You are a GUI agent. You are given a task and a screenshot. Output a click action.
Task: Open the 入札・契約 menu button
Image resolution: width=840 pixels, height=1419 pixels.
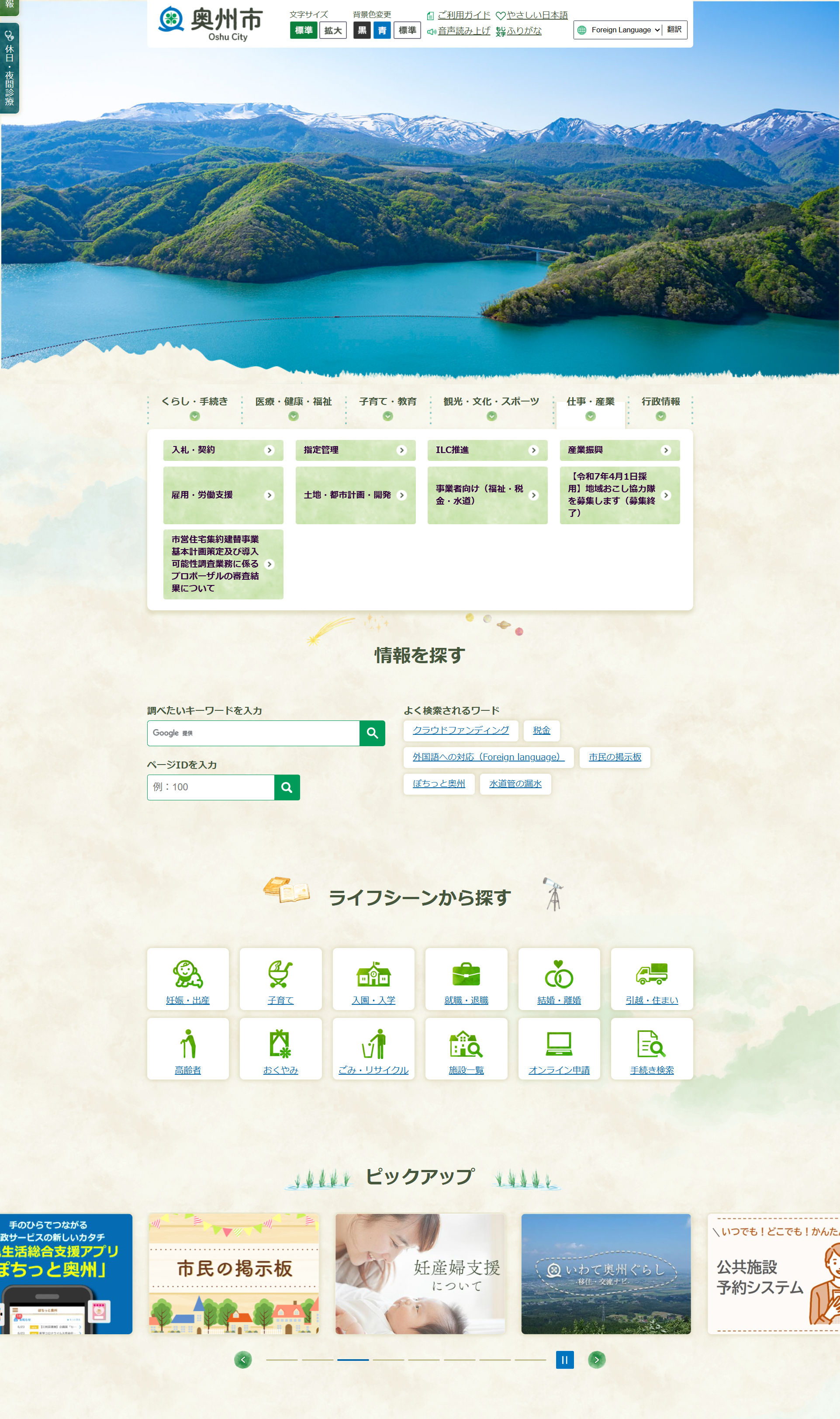(x=223, y=450)
